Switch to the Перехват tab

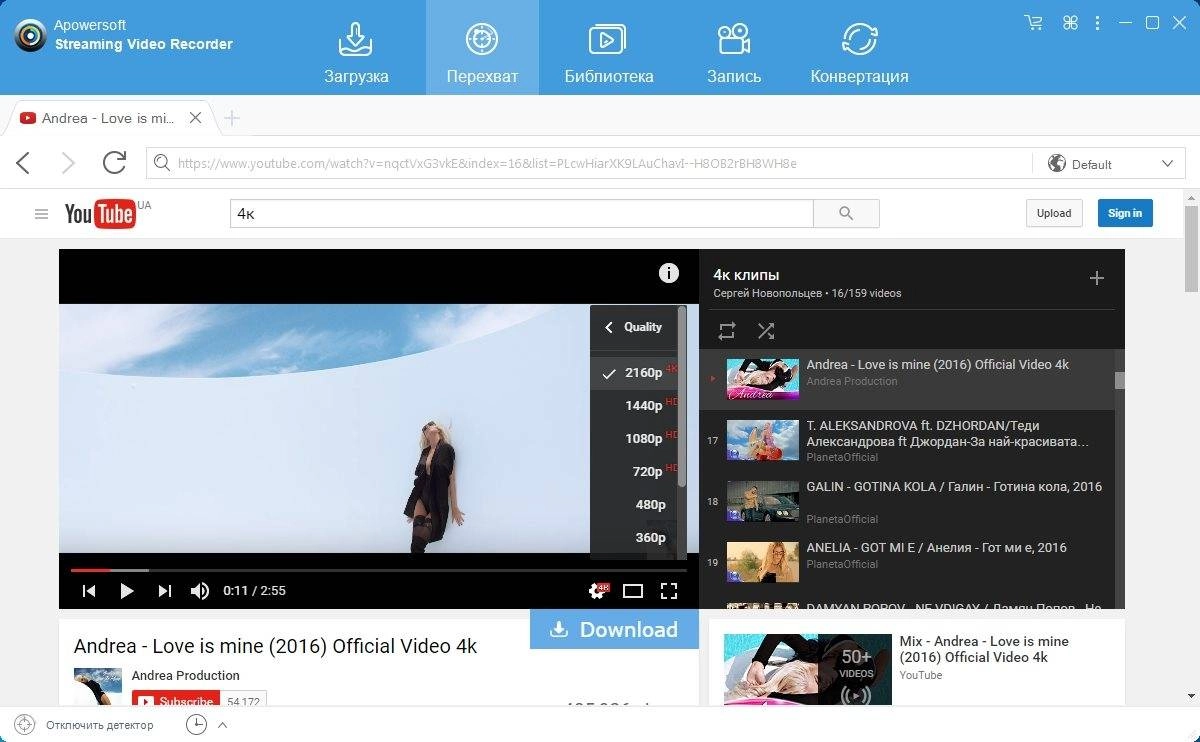(x=482, y=50)
